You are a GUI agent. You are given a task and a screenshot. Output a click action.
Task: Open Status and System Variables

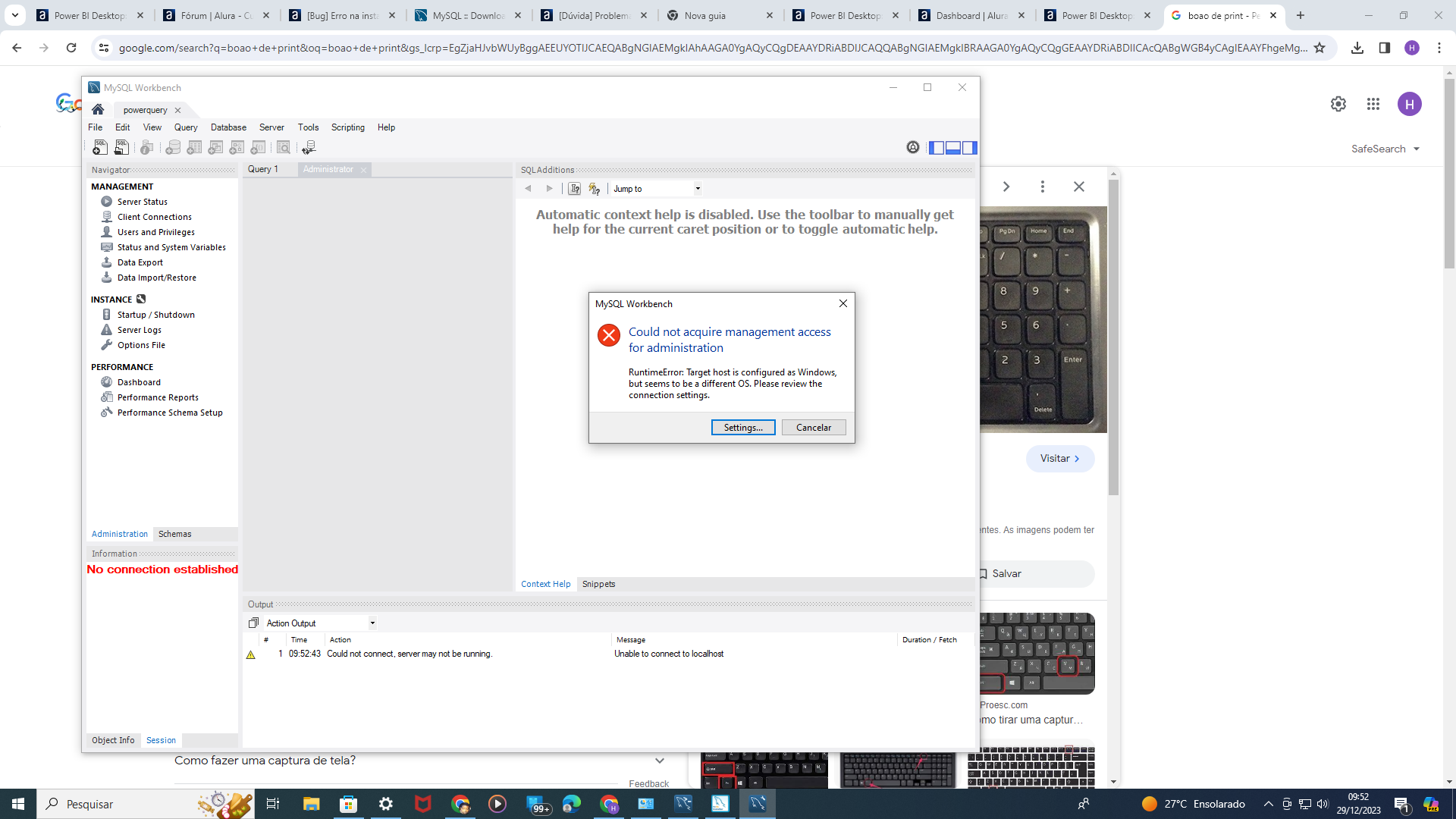click(x=171, y=247)
